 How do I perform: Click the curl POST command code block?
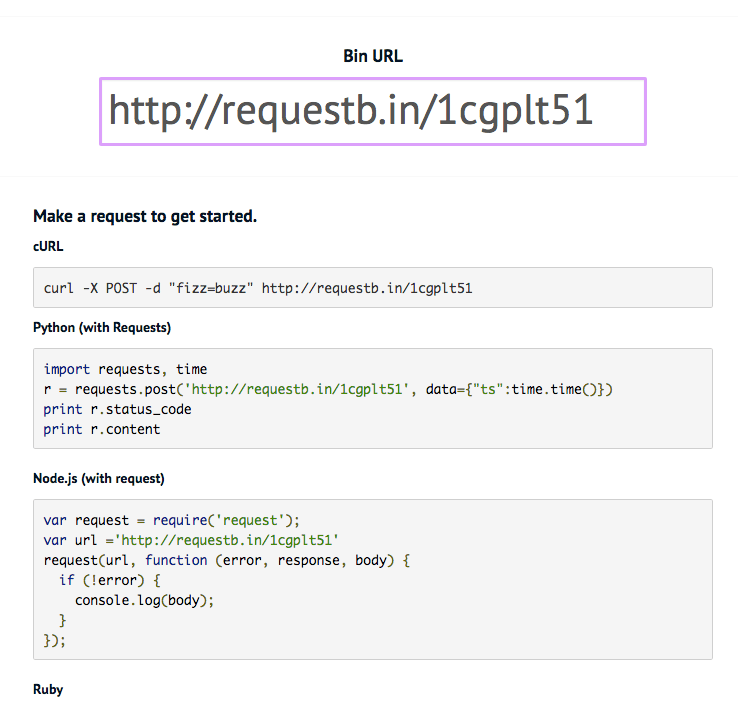click(257, 289)
